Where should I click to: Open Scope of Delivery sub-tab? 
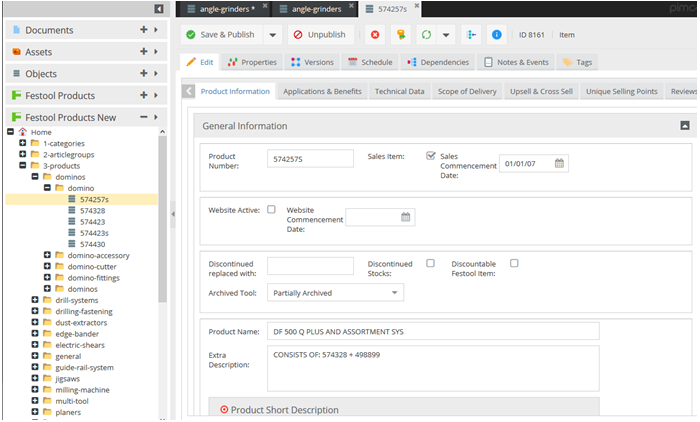[x=467, y=91]
